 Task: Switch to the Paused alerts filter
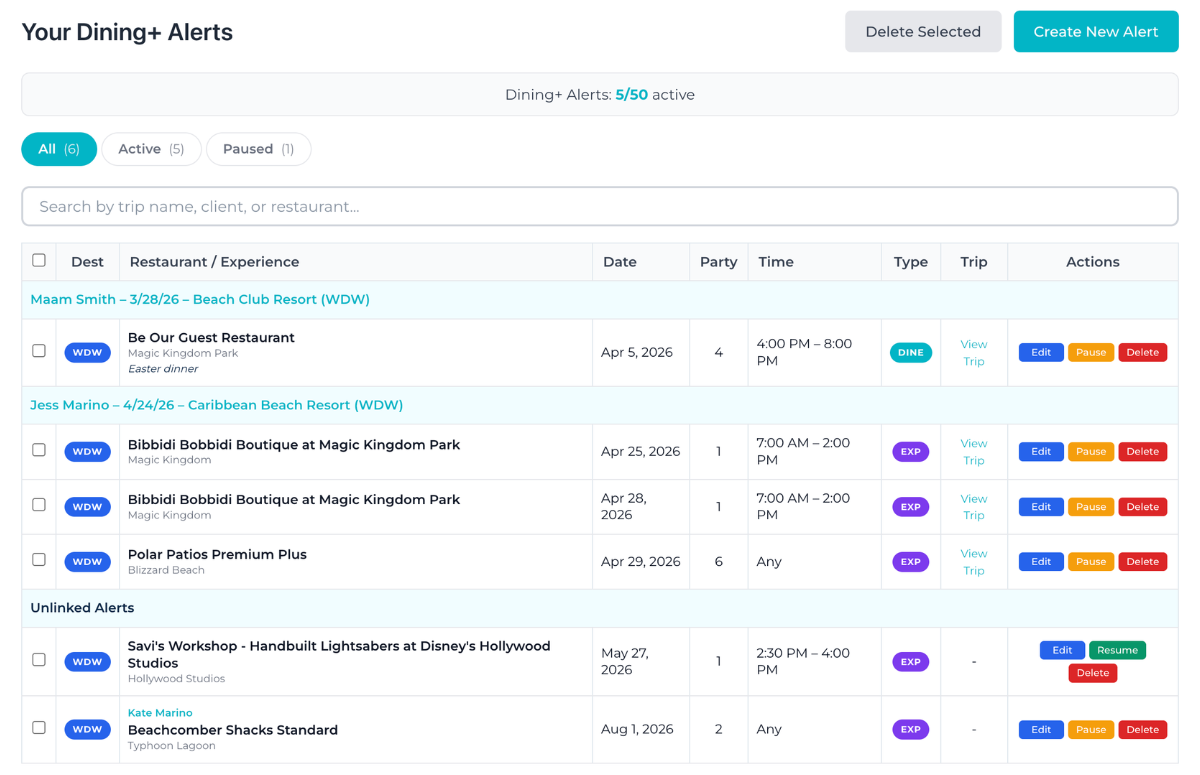pos(258,148)
